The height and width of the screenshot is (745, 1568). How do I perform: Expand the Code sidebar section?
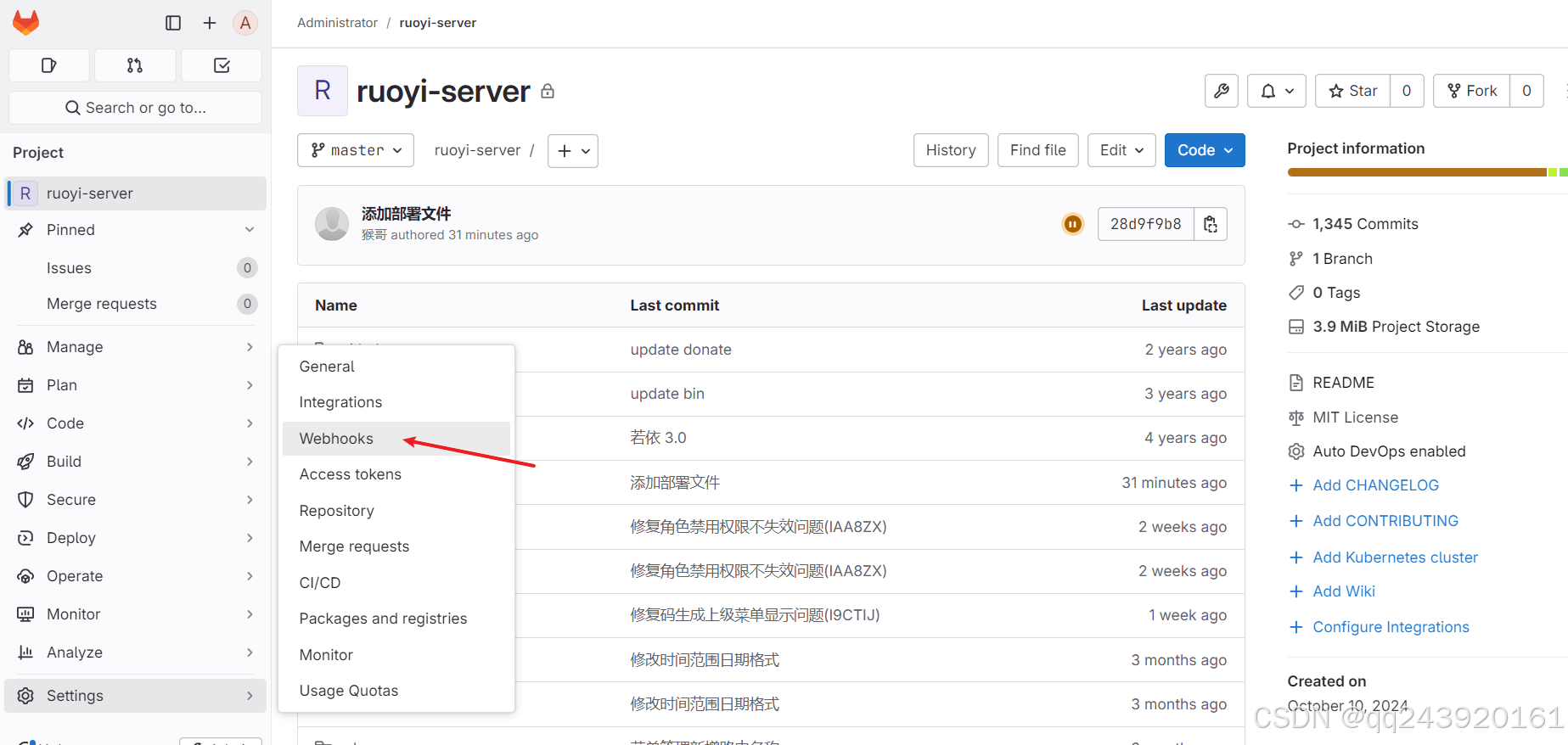(x=136, y=423)
